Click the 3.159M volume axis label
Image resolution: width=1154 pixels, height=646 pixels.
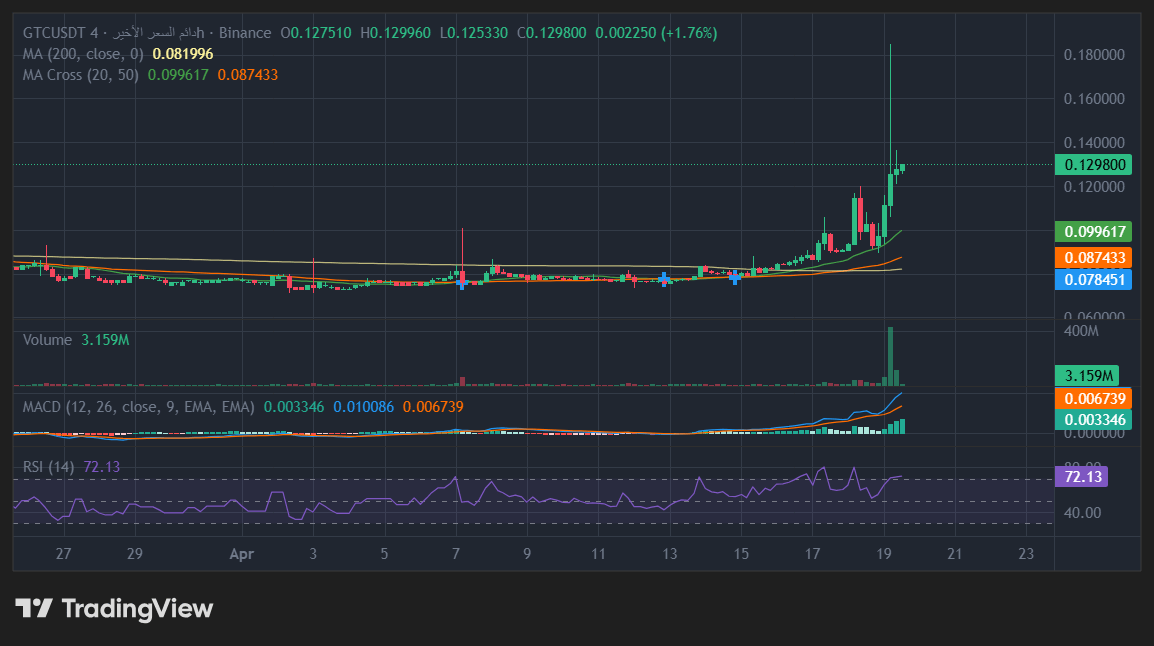[x=1086, y=376]
